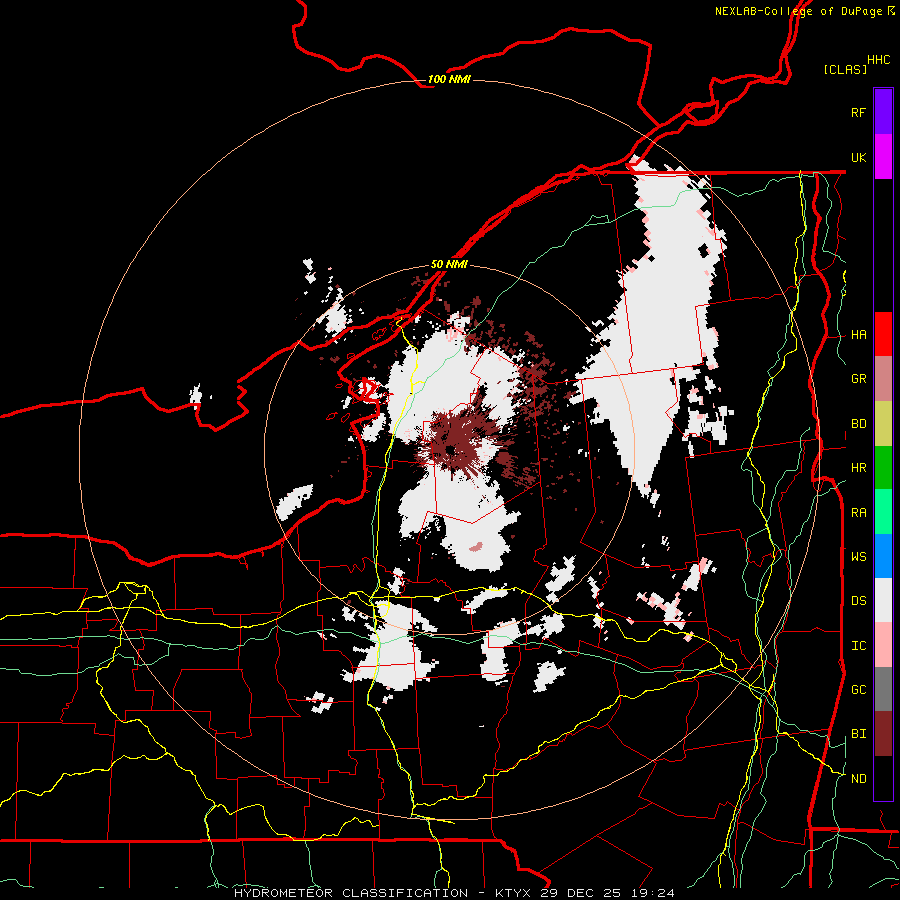This screenshot has width=900, height=900.
Task: Click the "BI" legend label
Action: tap(858, 734)
